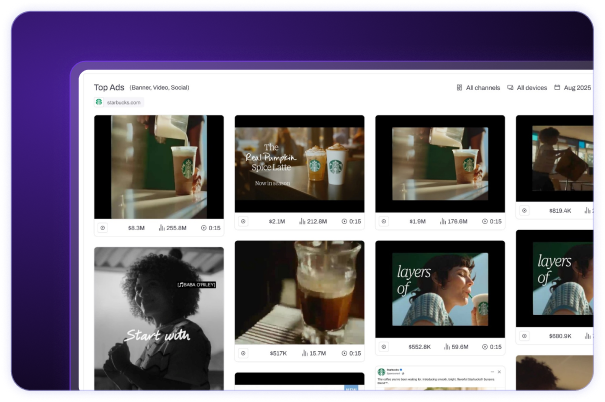This screenshot has width=605, height=402.
Task: Click the Starbucks logo icon beside starbucks.com
Action: click(x=99, y=102)
